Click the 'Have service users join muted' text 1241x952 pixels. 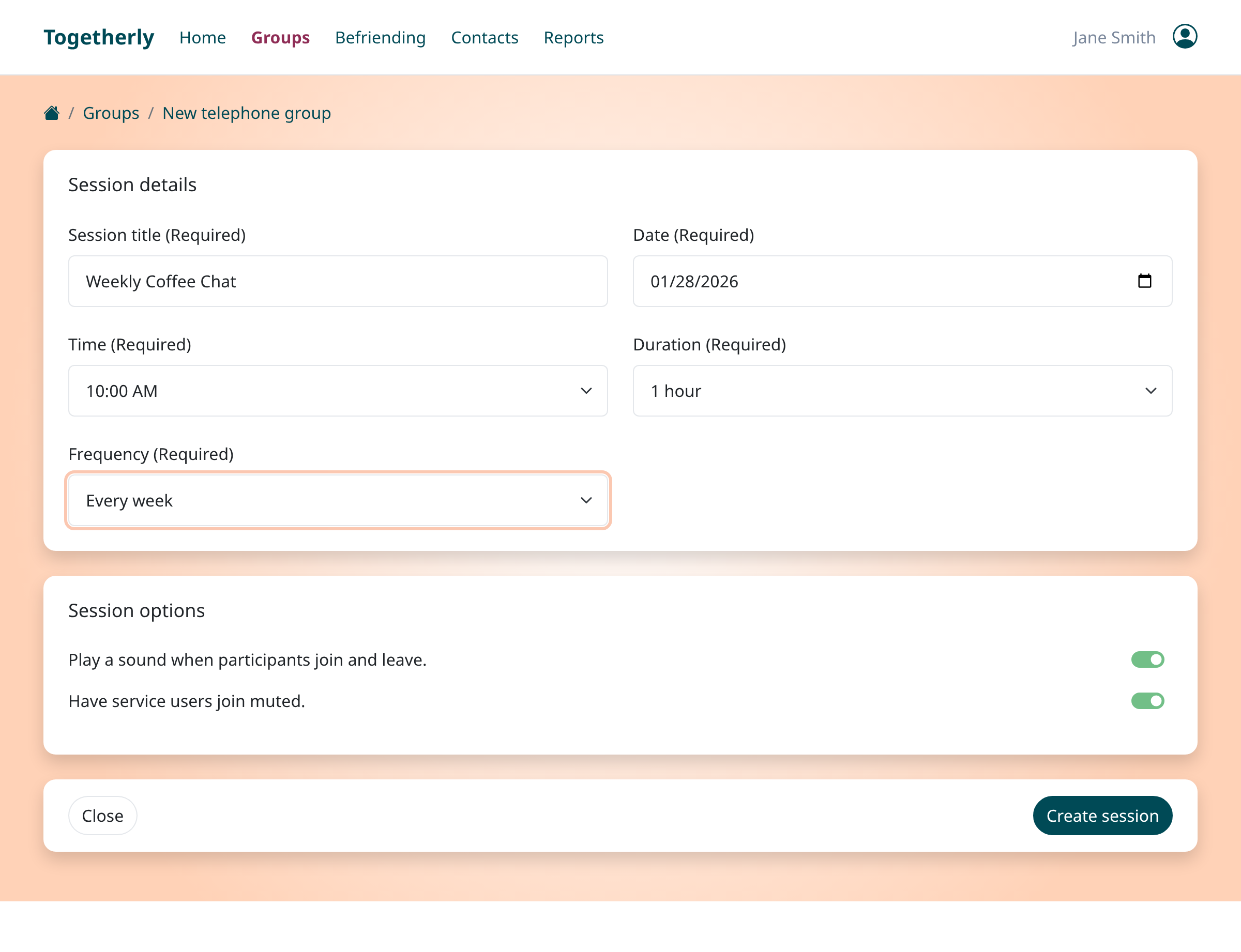(x=187, y=701)
